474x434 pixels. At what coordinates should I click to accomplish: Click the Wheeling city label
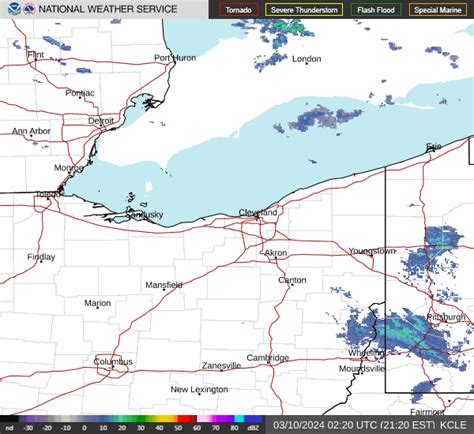point(366,353)
